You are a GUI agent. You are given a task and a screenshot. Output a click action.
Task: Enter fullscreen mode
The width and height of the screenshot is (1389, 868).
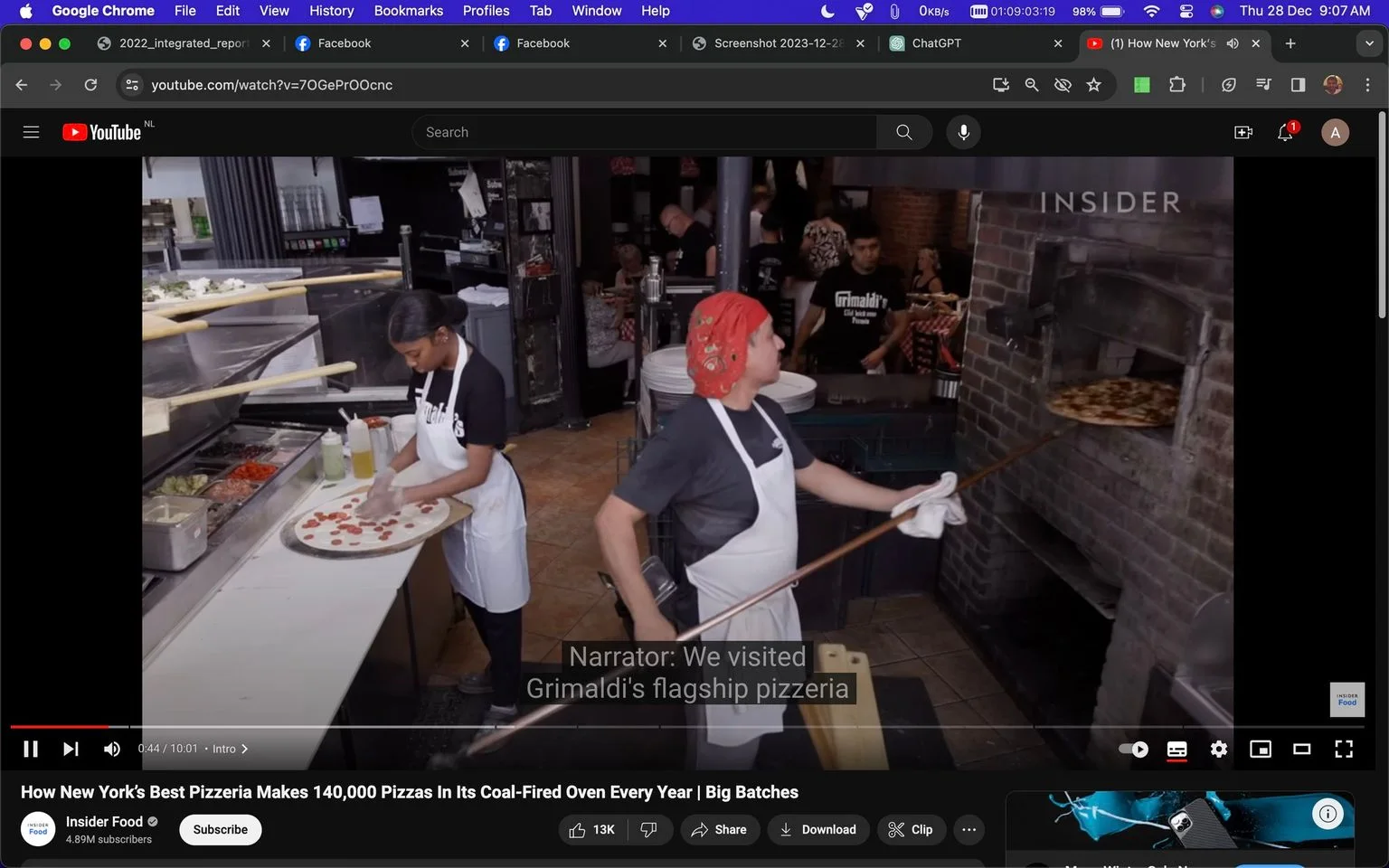1344,749
